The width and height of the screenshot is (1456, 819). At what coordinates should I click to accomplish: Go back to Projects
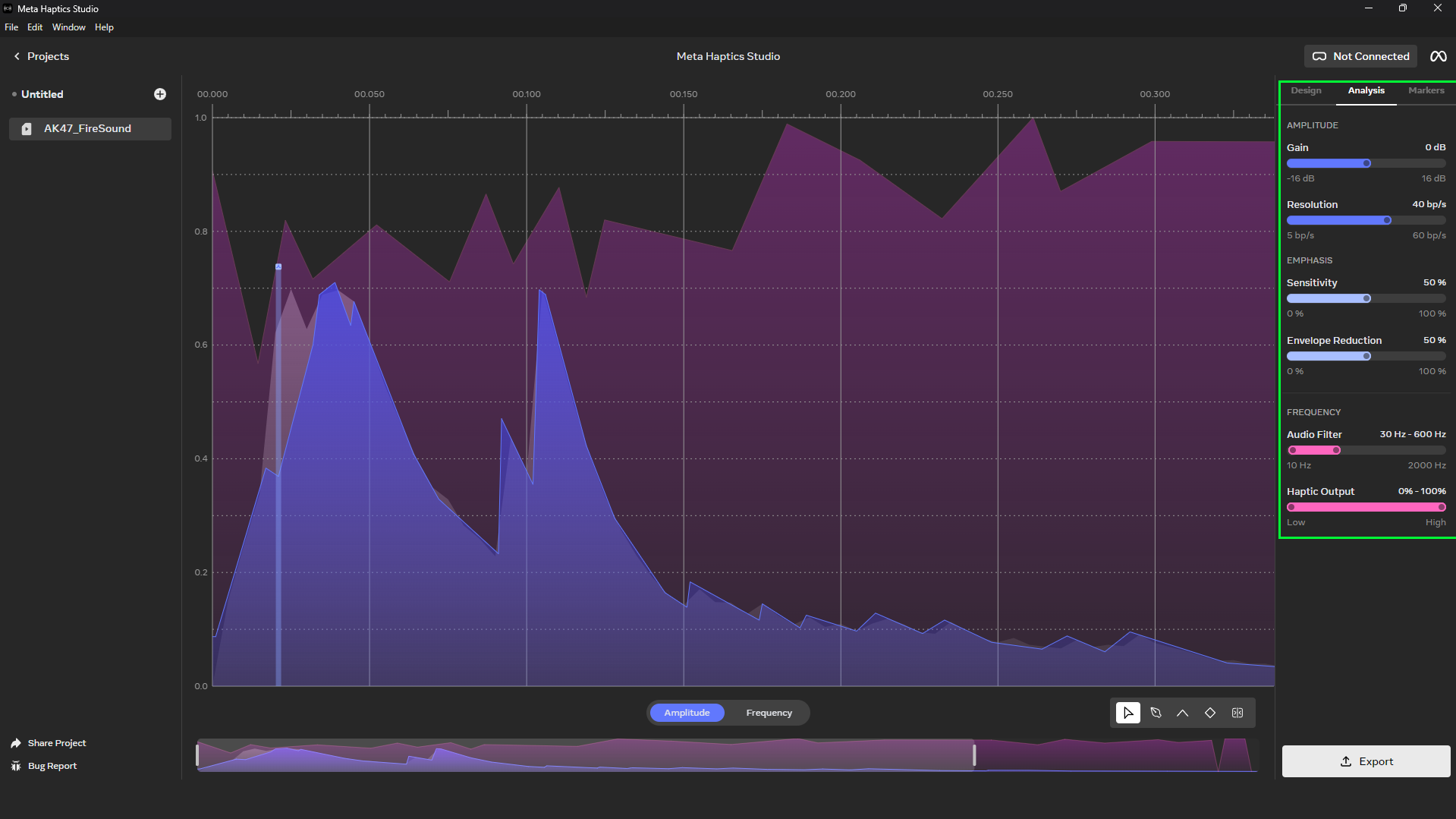pos(42,56)
